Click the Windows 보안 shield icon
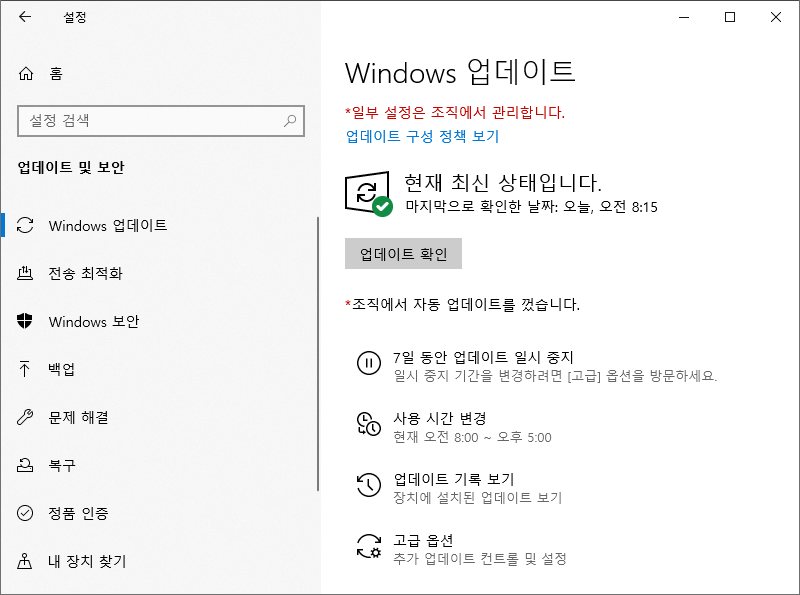The height and width of the screenshot is (595, 800). (x=24, y=321)
